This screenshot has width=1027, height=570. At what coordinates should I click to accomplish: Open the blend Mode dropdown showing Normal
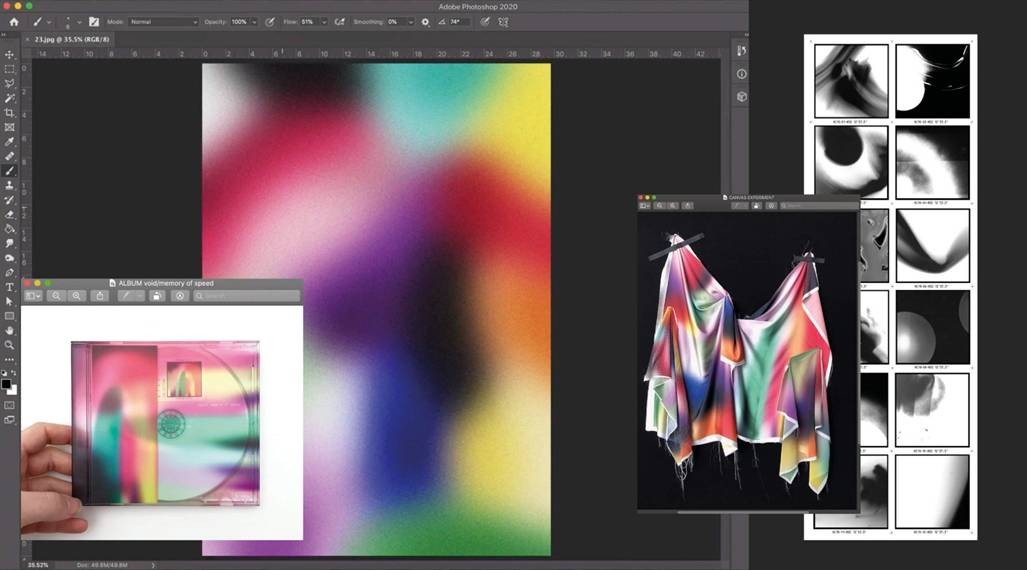(164, 21)
